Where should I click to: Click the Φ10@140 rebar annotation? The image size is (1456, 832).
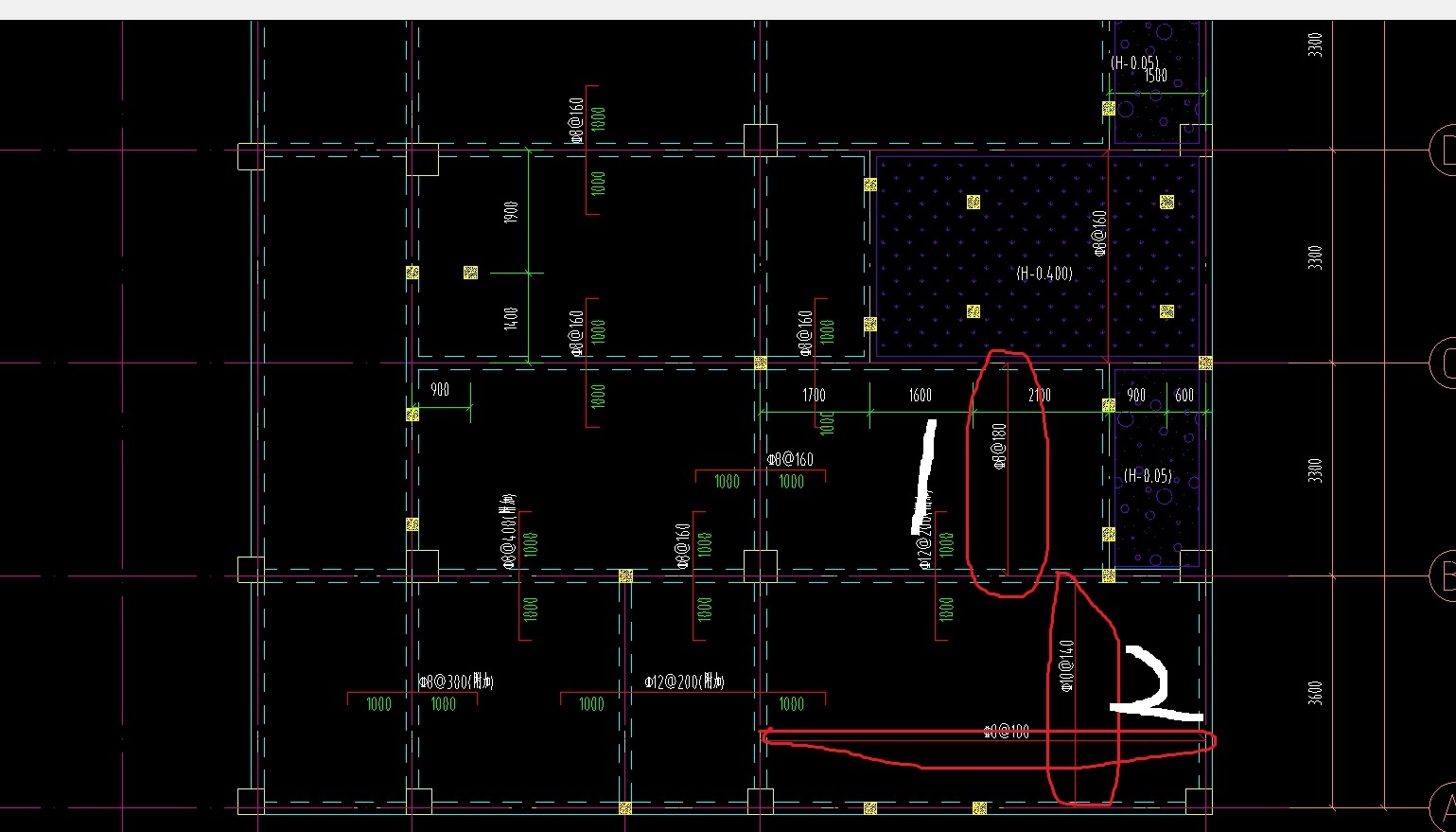pyautogui.click(x=1066, y=665)
